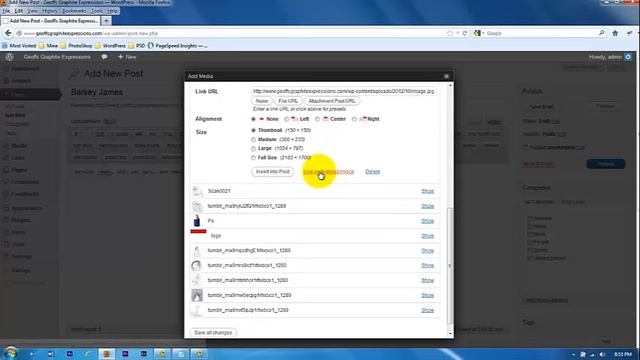Click the dialog scrollbar down arrow
The image size is (640, 360).
click(x=450, y=334)
